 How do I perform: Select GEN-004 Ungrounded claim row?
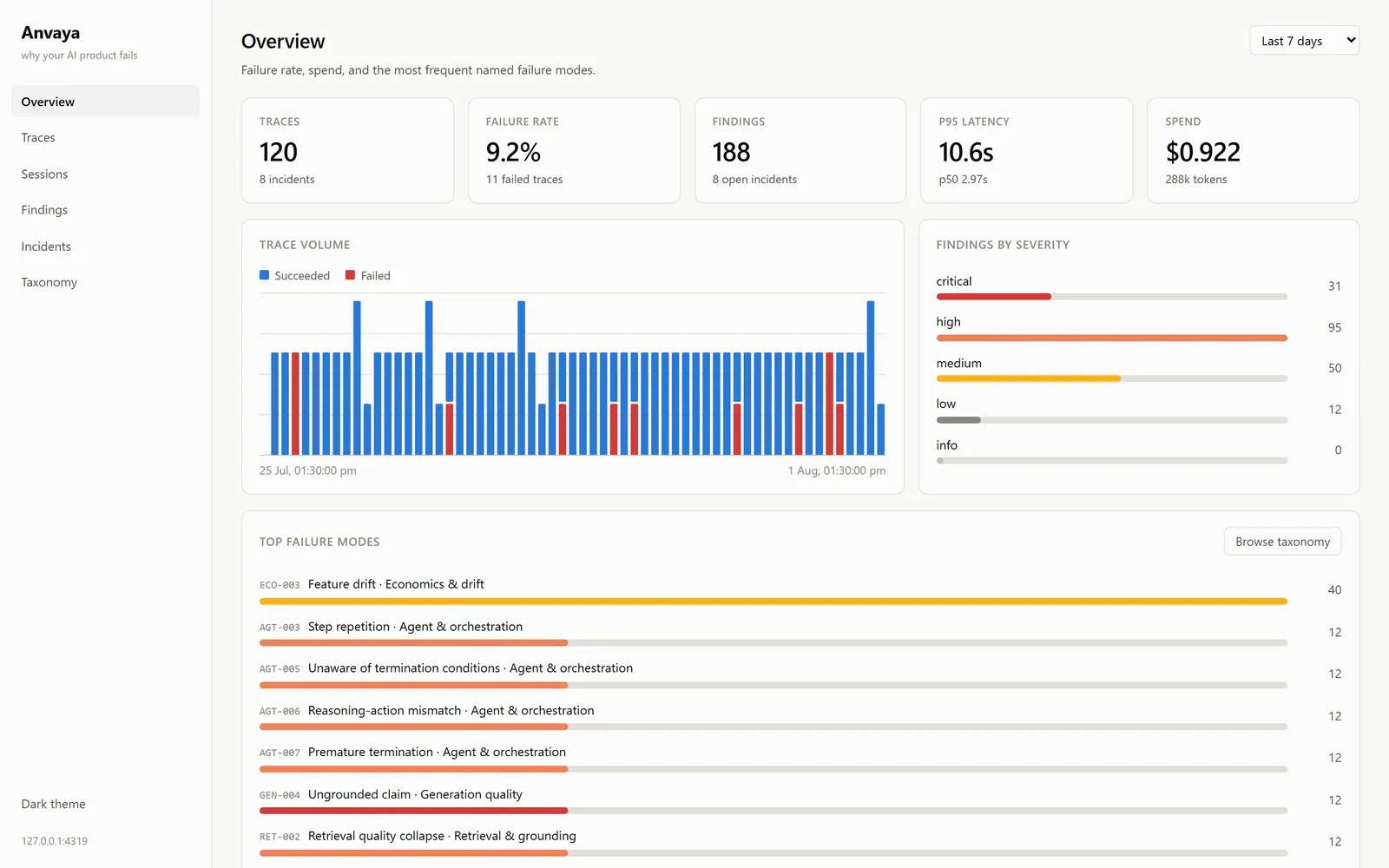(x=800, y=802)
